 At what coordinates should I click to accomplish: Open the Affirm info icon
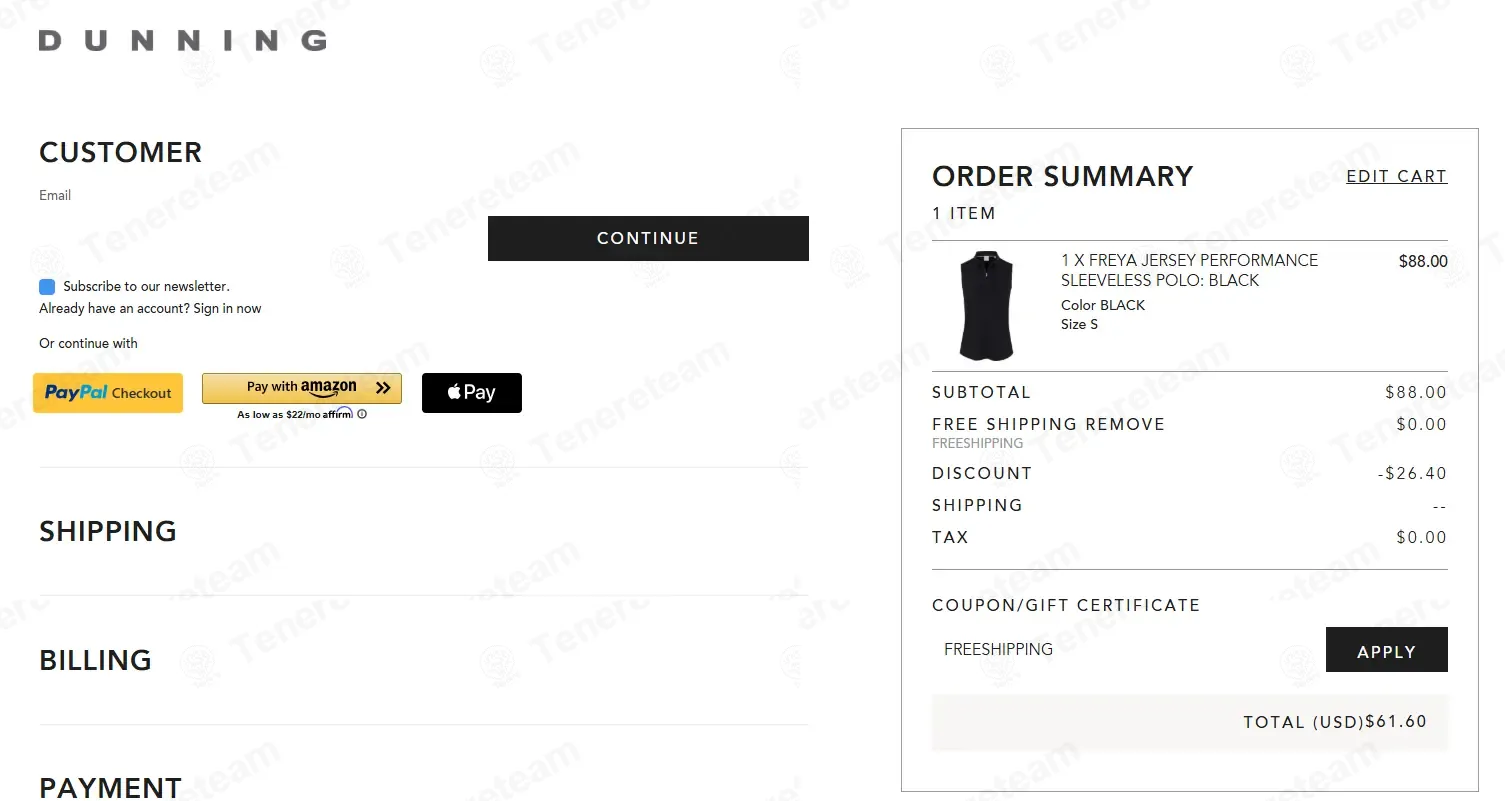[362, 414]
